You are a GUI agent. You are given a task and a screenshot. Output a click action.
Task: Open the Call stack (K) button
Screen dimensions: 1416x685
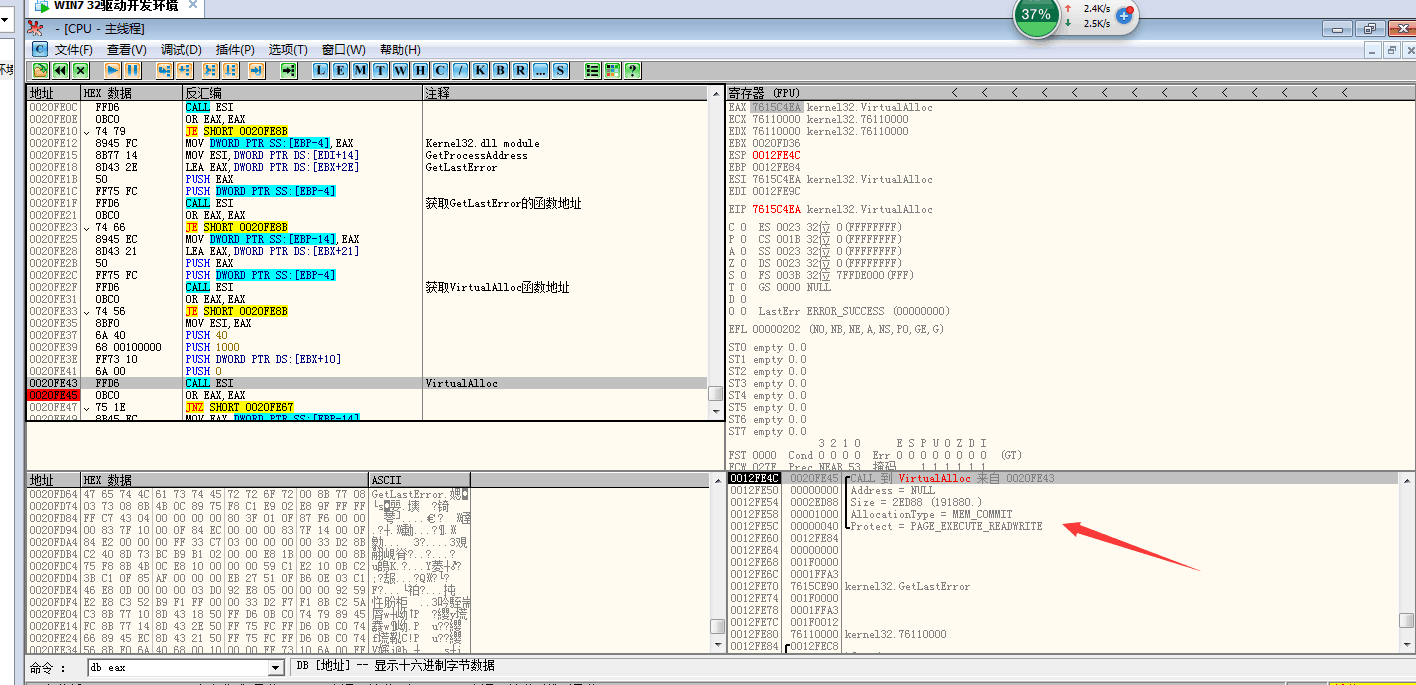click(481, 70)
